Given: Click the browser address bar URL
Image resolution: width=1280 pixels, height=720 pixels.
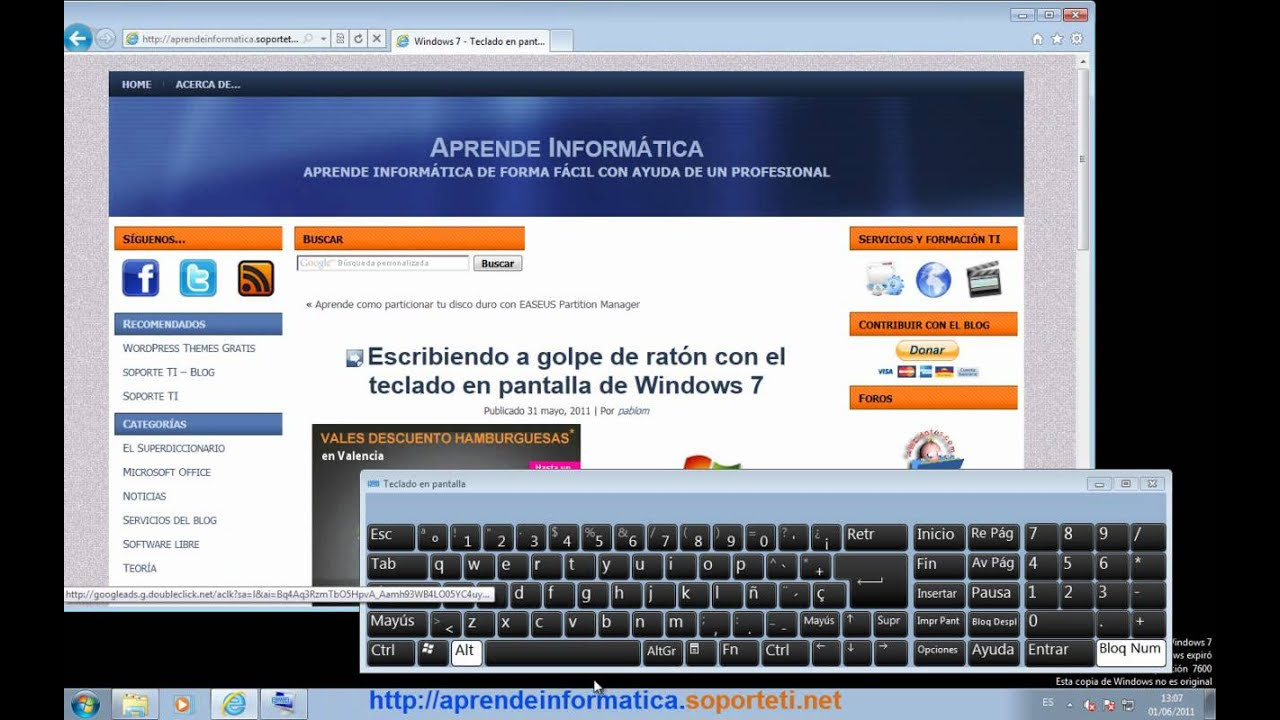Looking at the screenshot, I should pyautogui.click(x=220, y=39).
